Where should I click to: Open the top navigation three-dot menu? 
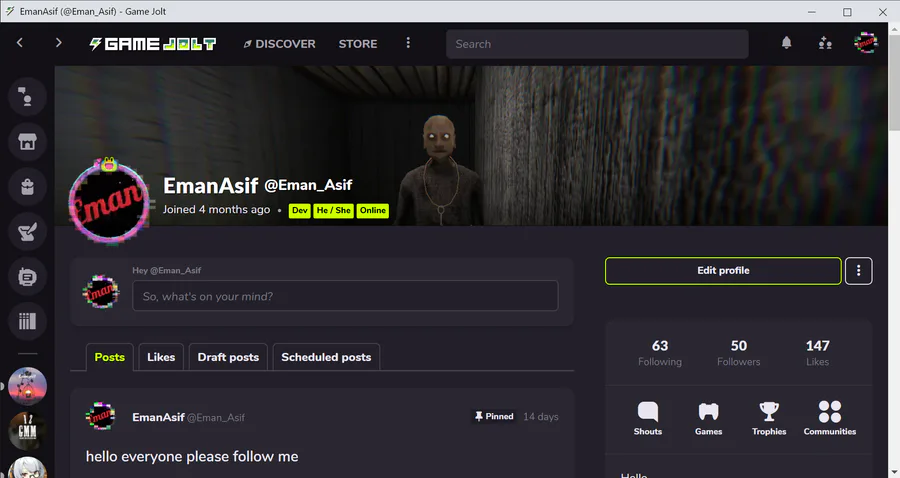408,43
